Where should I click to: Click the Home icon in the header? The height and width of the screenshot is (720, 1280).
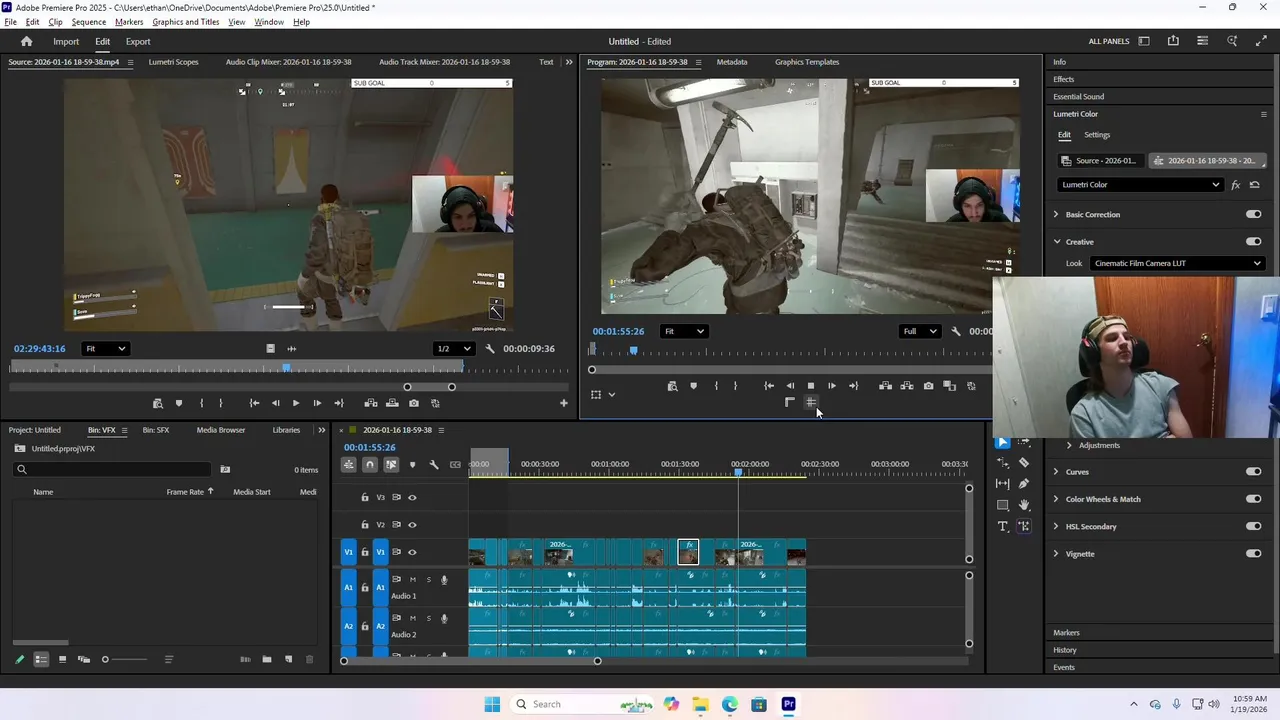[27, 41]
